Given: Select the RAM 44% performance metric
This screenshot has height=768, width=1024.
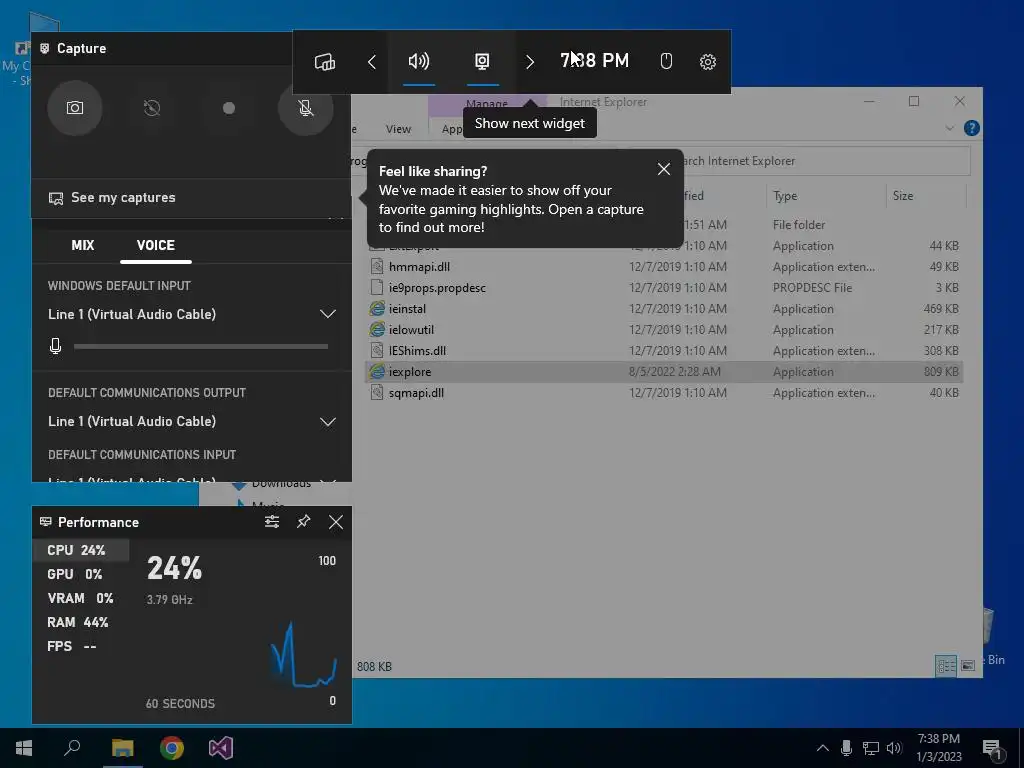Looking at the screenshot, I should 78,622.
